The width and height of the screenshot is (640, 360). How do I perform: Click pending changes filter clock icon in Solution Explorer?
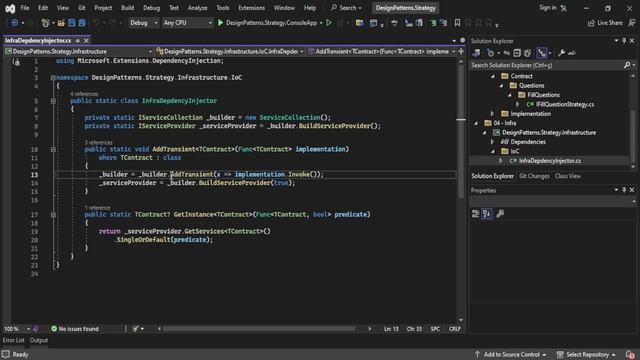coord(491,53)
